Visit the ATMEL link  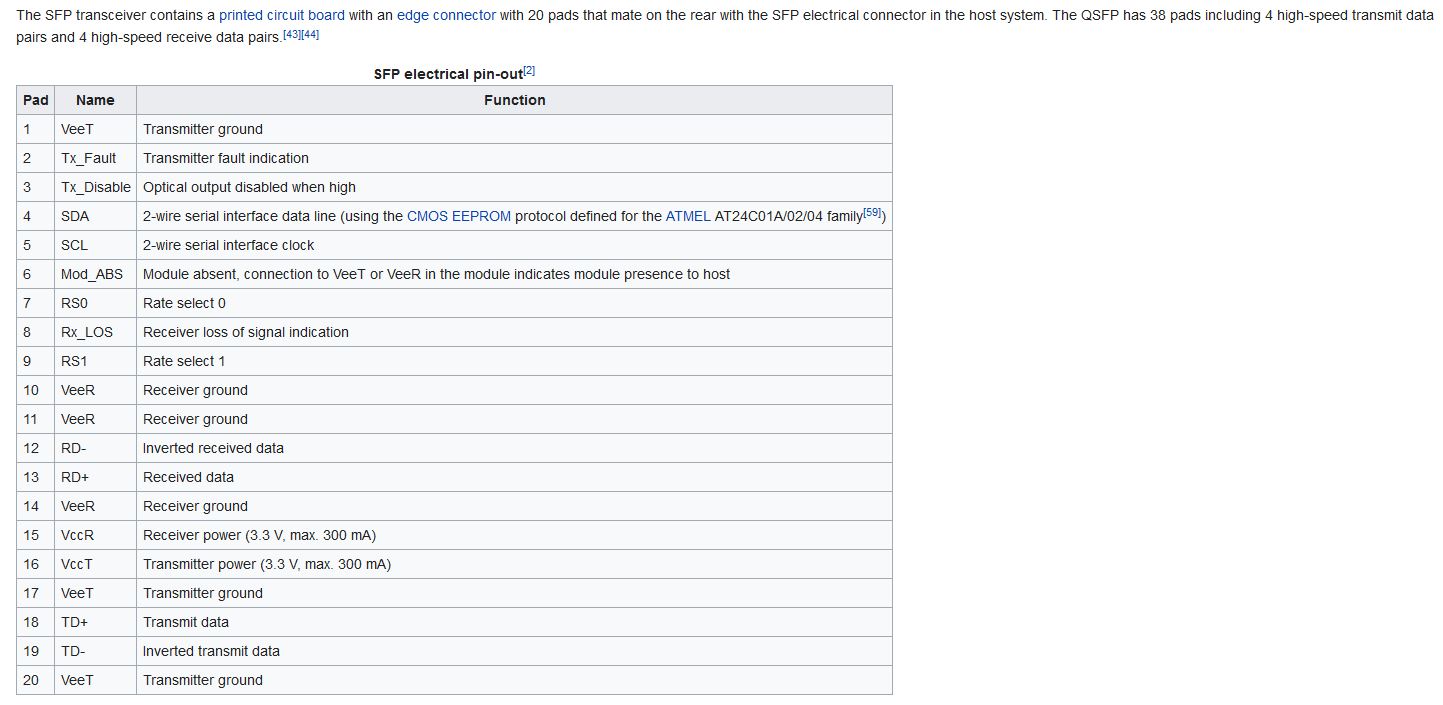(688, 216)
